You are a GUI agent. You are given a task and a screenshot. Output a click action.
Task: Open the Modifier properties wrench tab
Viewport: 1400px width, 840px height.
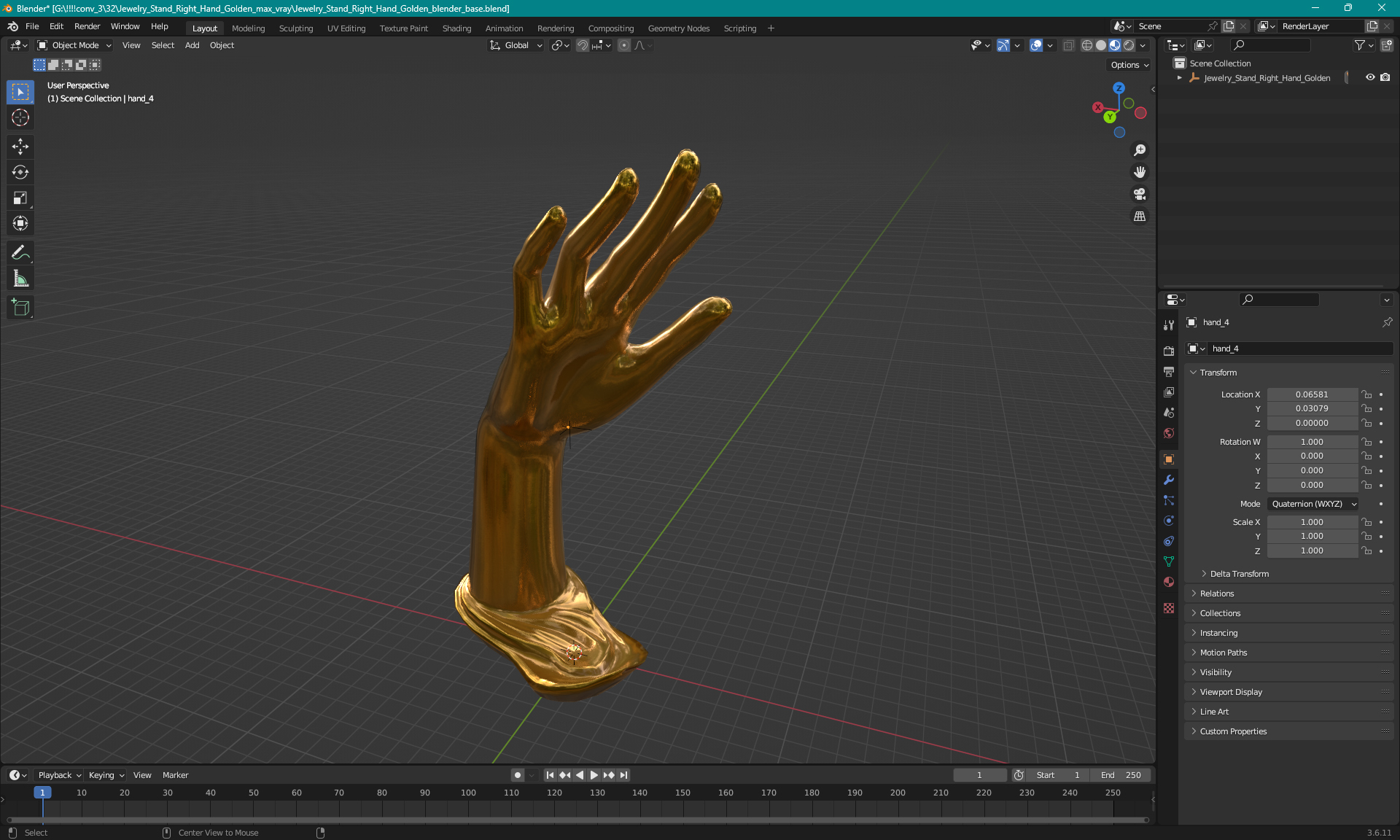click(x=1169, y=480)
